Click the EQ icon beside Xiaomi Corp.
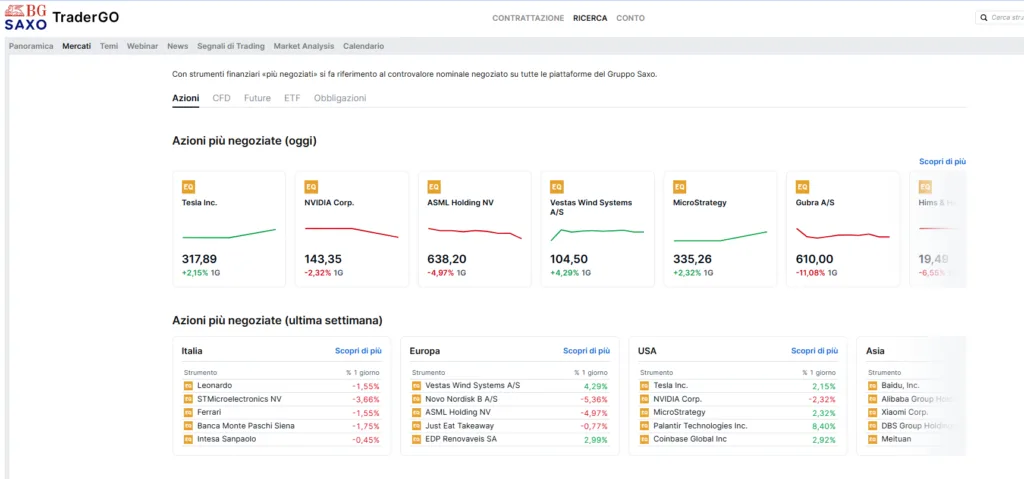1024x479 pixels. (872, 412)
